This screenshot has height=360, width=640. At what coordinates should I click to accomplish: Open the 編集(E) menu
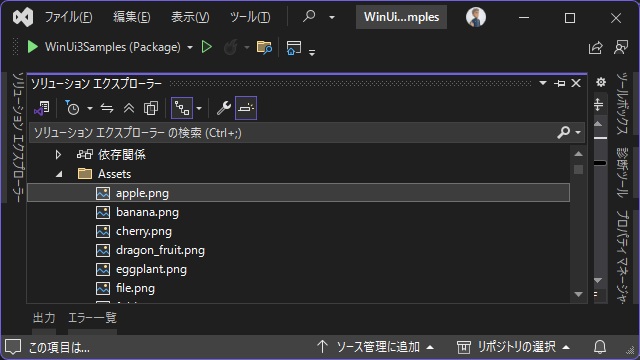coord(131,17)
